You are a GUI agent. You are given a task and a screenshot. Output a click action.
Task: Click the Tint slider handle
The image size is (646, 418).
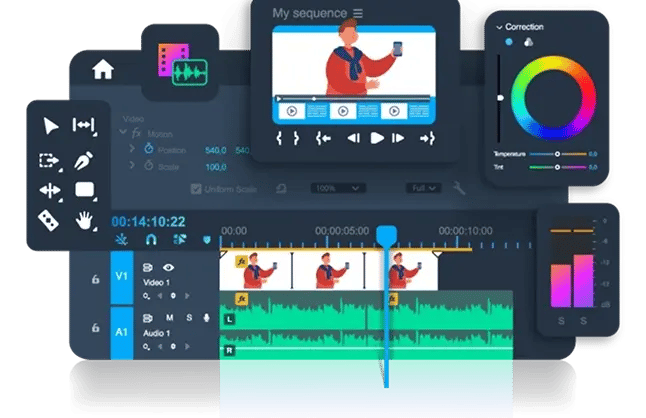[x=557, y=167]
